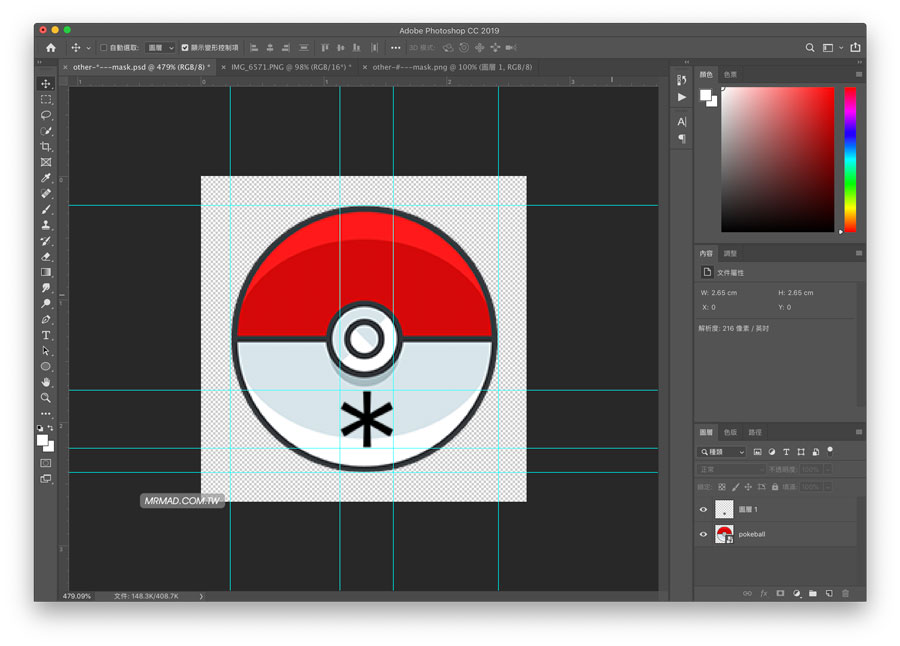
Task: Select the Horizontal Type tool
Action: click(46, 335)
